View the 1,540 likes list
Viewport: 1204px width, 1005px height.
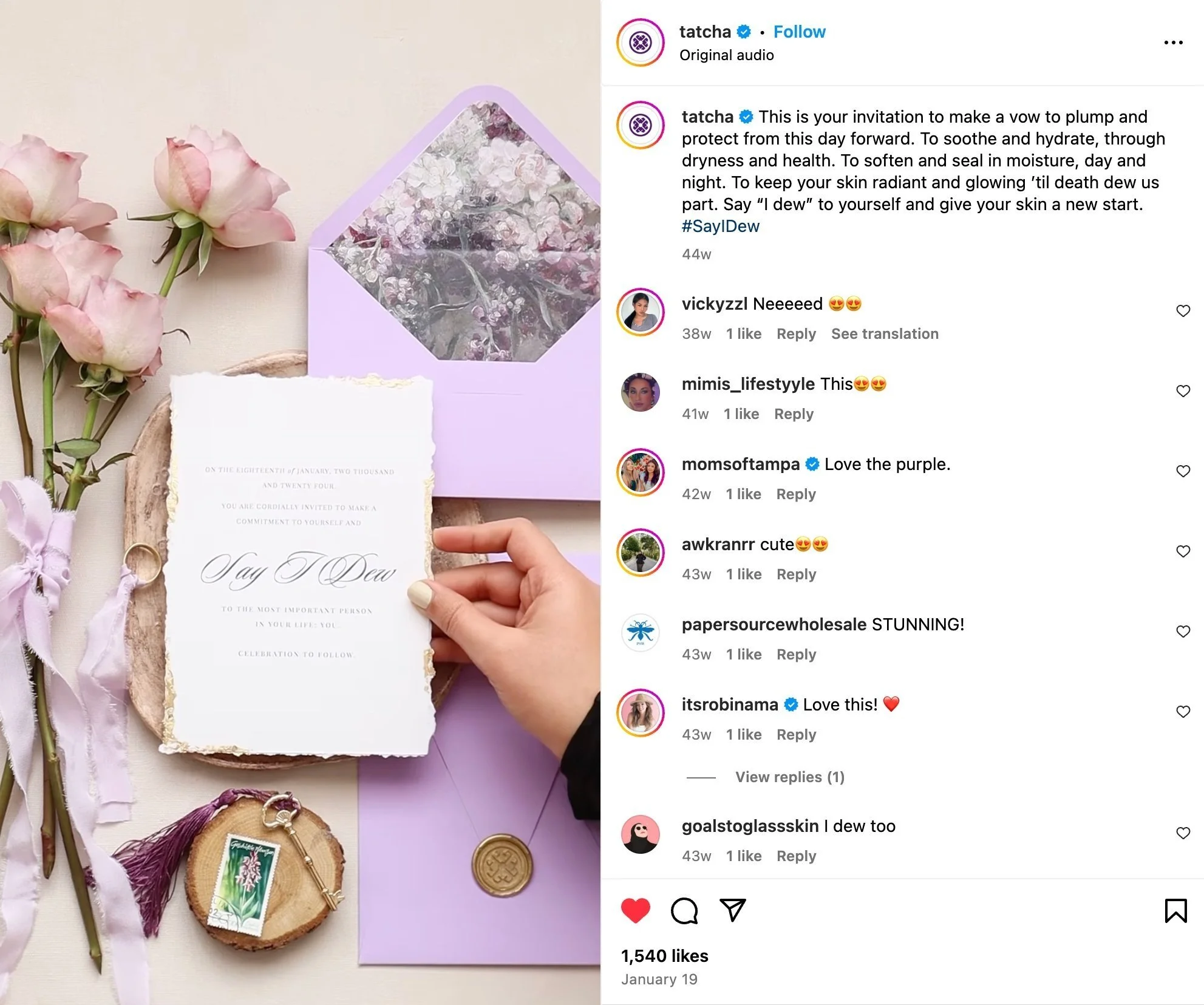click(664, 956)
